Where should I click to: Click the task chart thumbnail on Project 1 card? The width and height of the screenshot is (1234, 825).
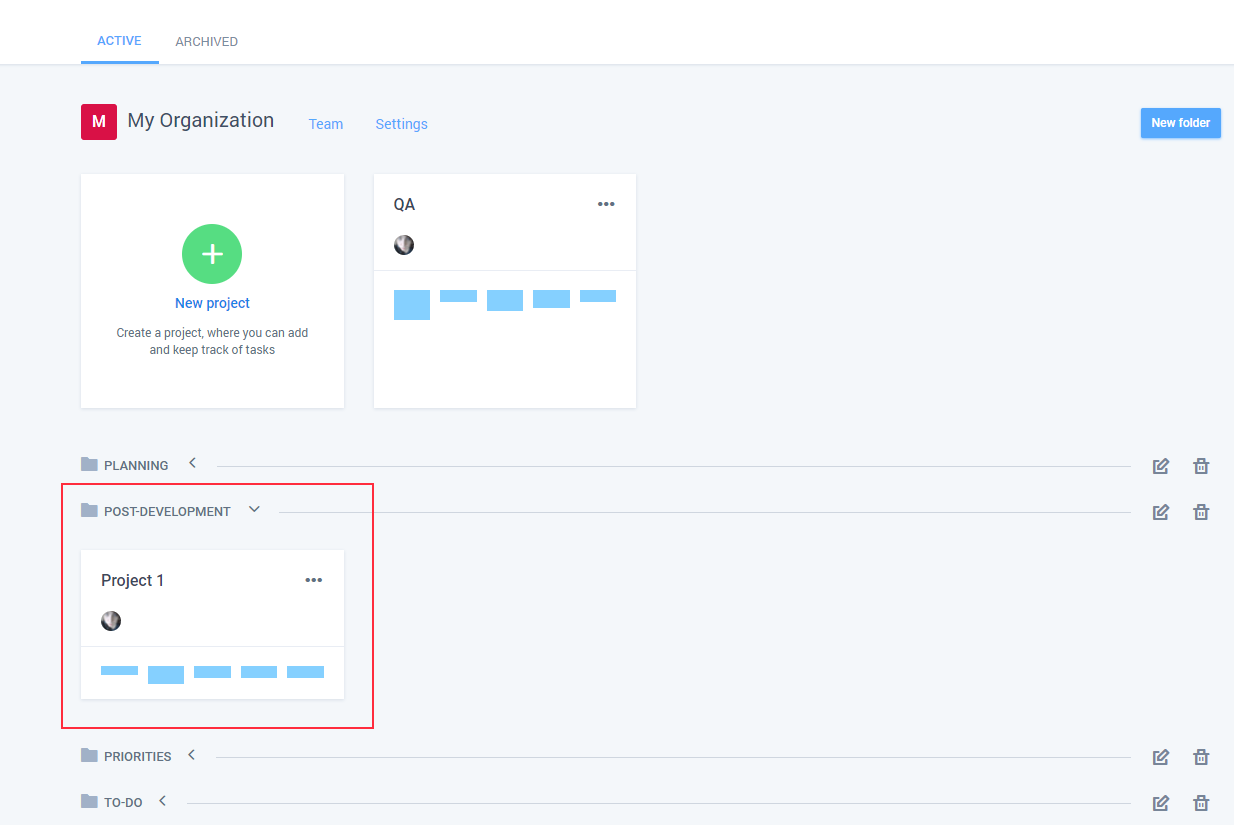point(212,674)
